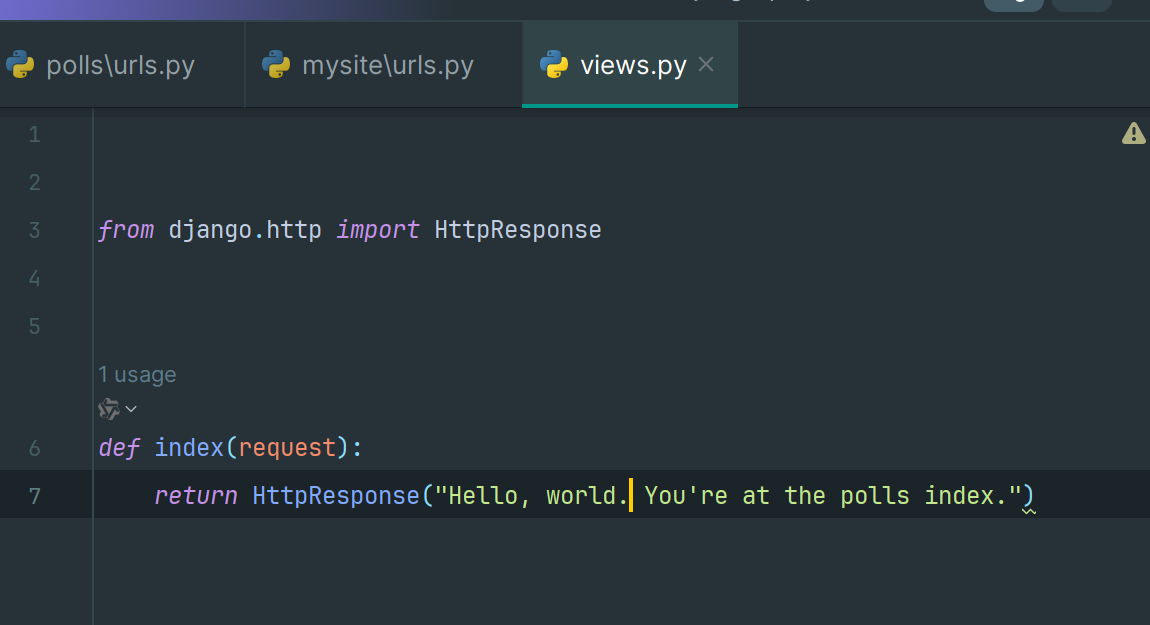This screenshot has height=625, width=1150.
Task: Click the django.http module name
Action: 245,230
